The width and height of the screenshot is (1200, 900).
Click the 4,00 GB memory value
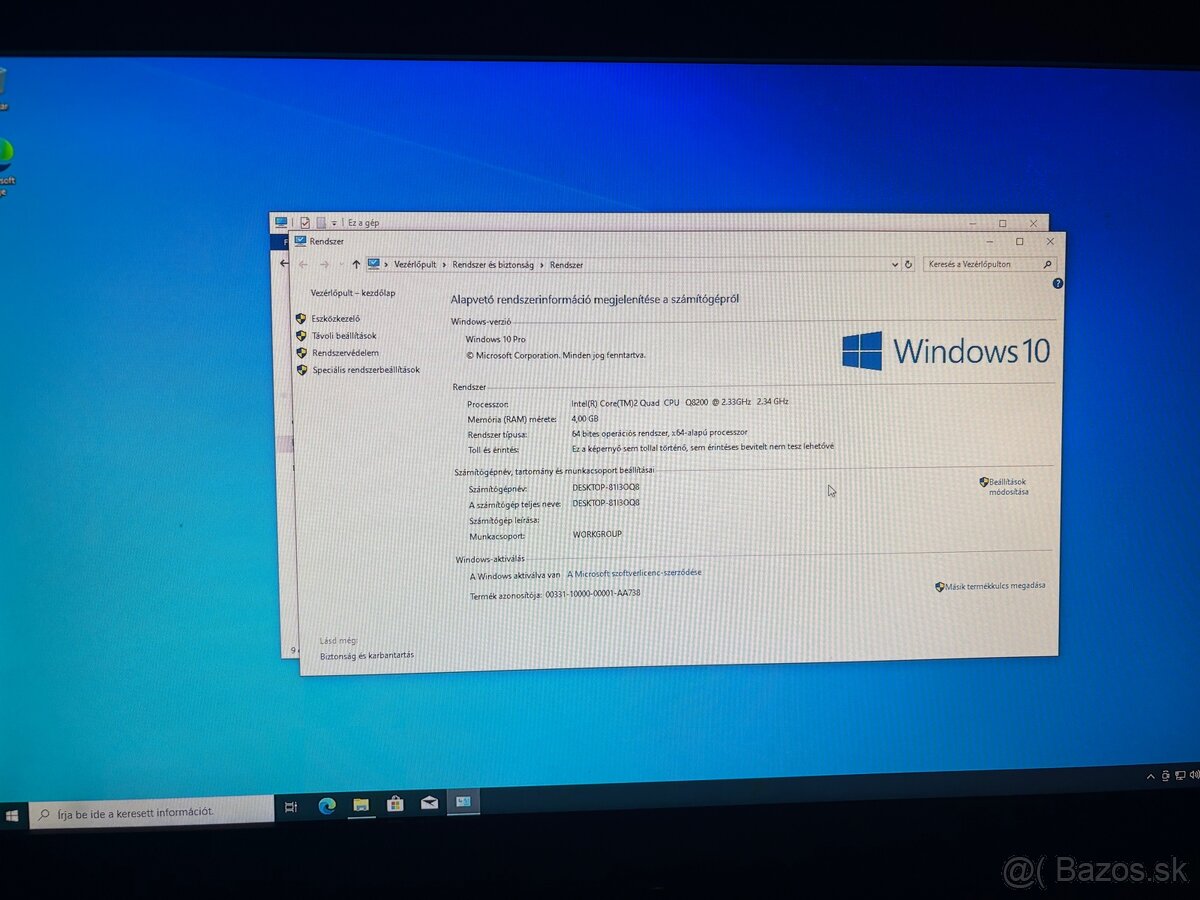click(585, 418)
